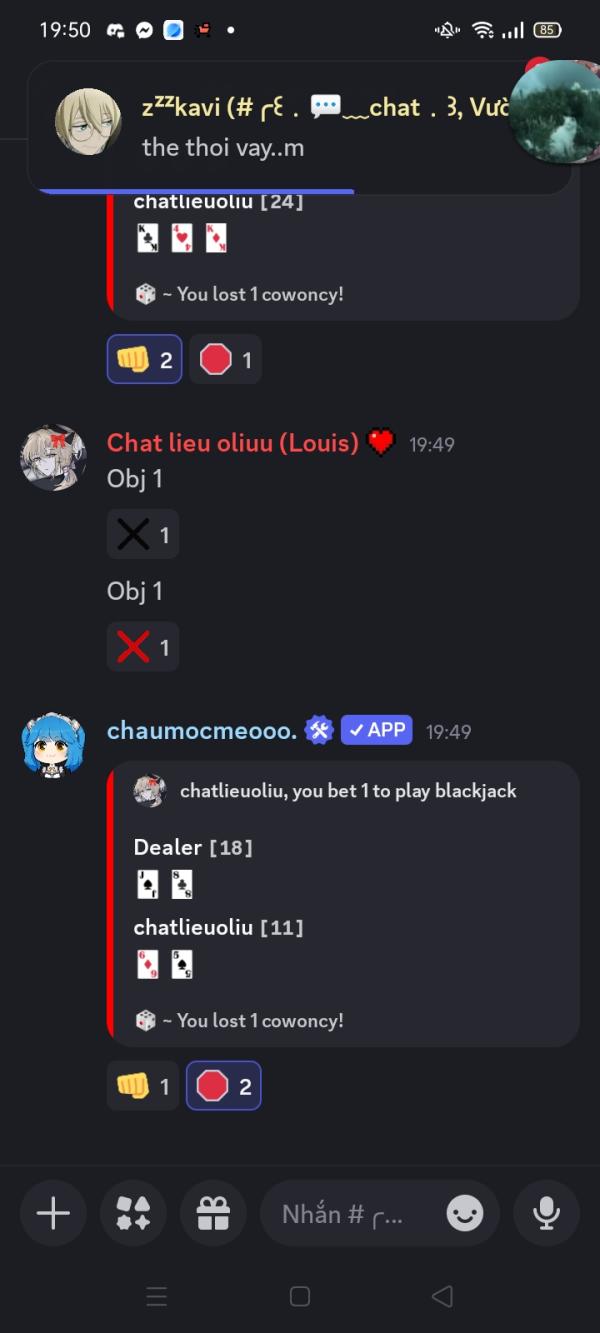The image size is (600, 1333).
Task: Tap the APP badge next to chaumocmeooo.
Action: (x=376, y=731)
